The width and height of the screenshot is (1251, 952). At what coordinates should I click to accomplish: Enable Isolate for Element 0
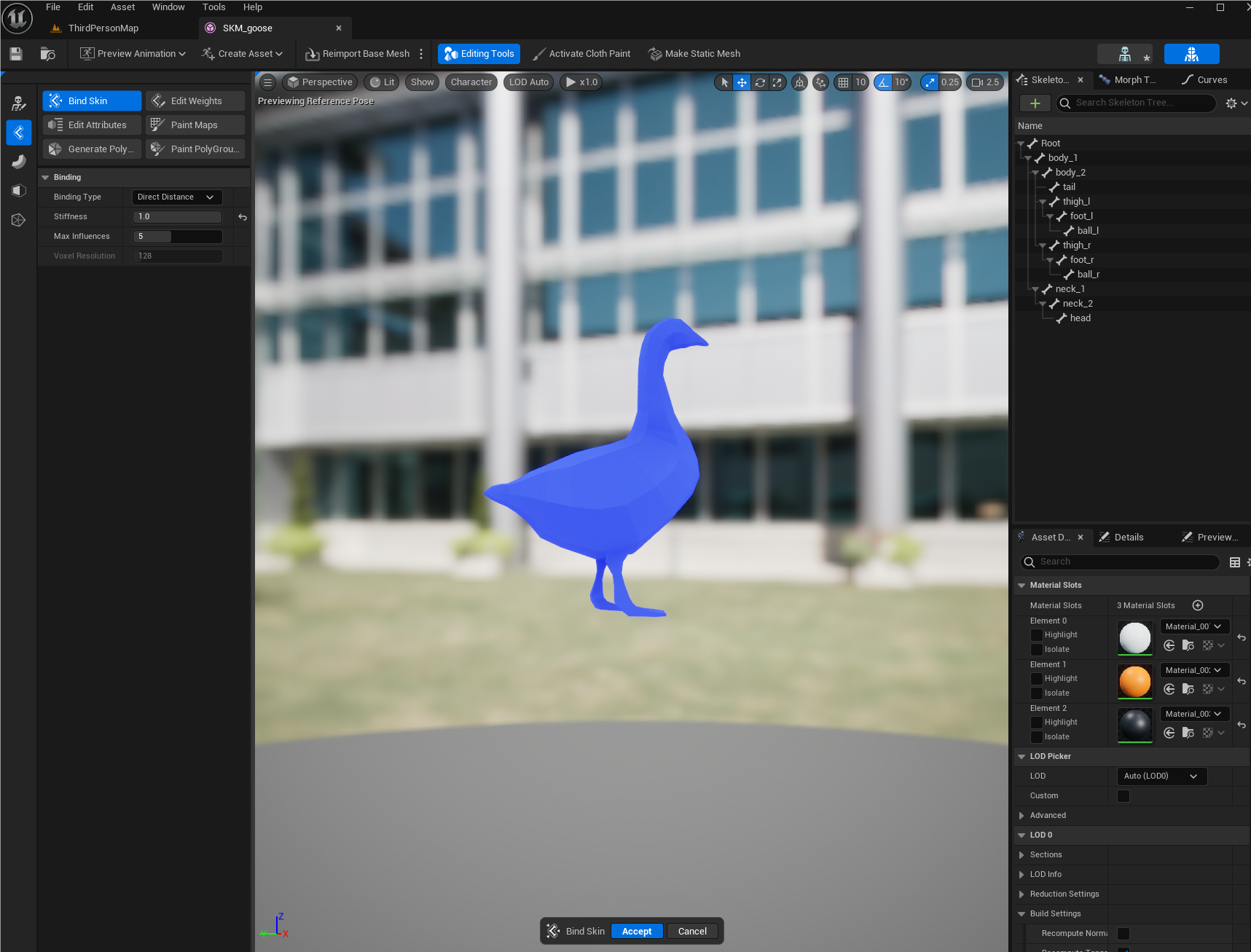point(1037,650)
